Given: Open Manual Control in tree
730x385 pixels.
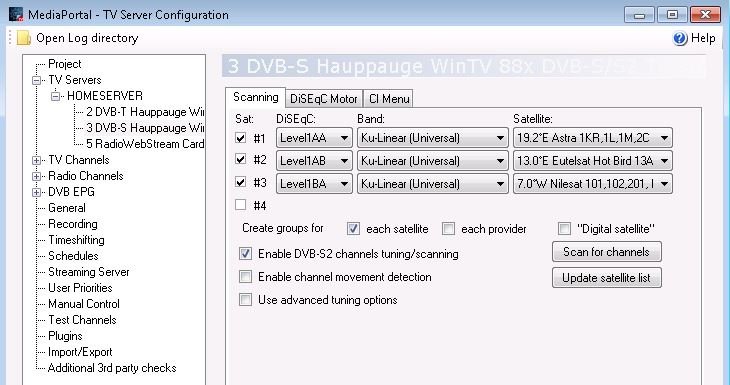Looking at the screenshot, I should [x=84, y=304].
